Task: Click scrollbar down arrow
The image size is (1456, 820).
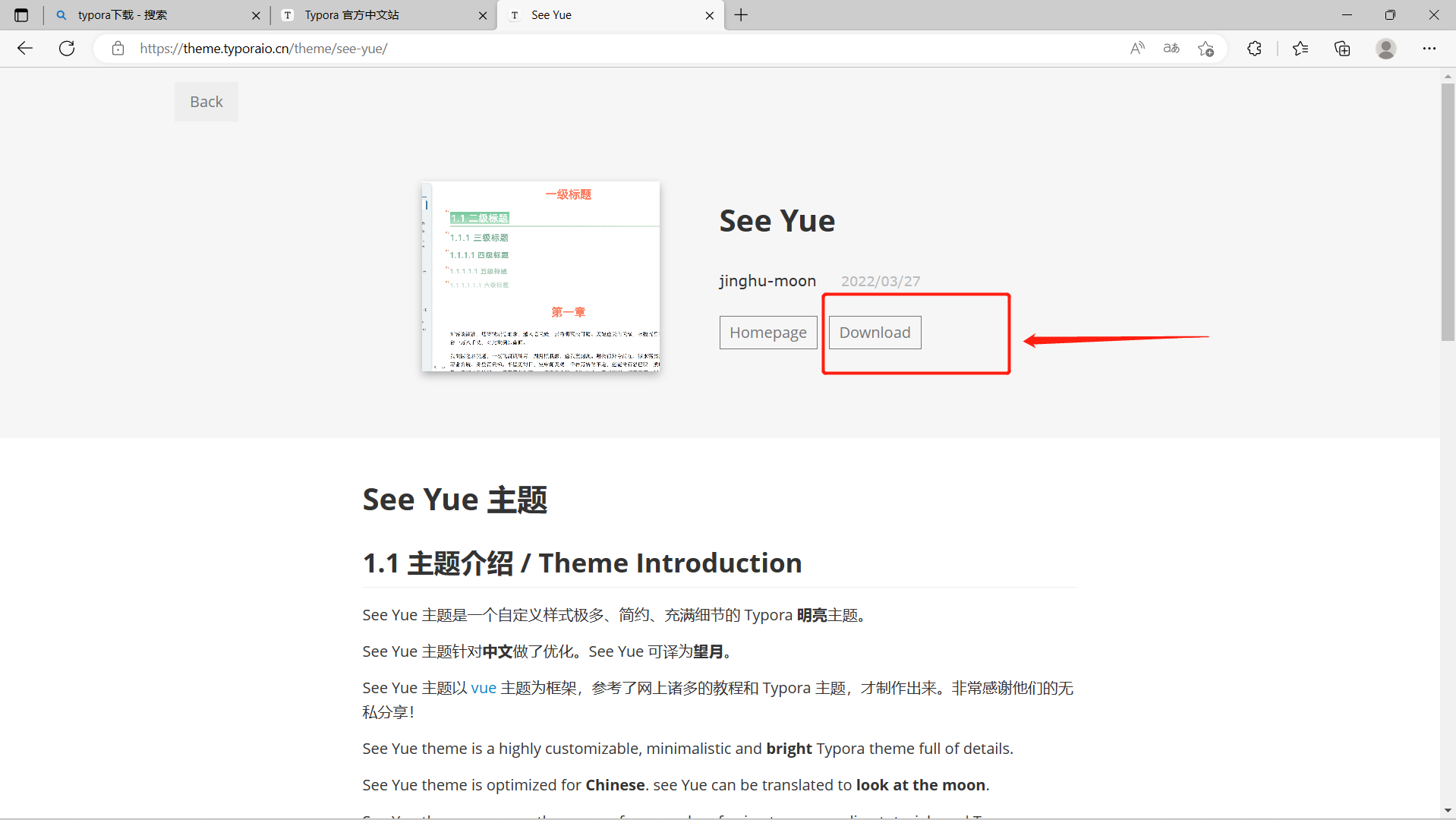Action: 1448,810
